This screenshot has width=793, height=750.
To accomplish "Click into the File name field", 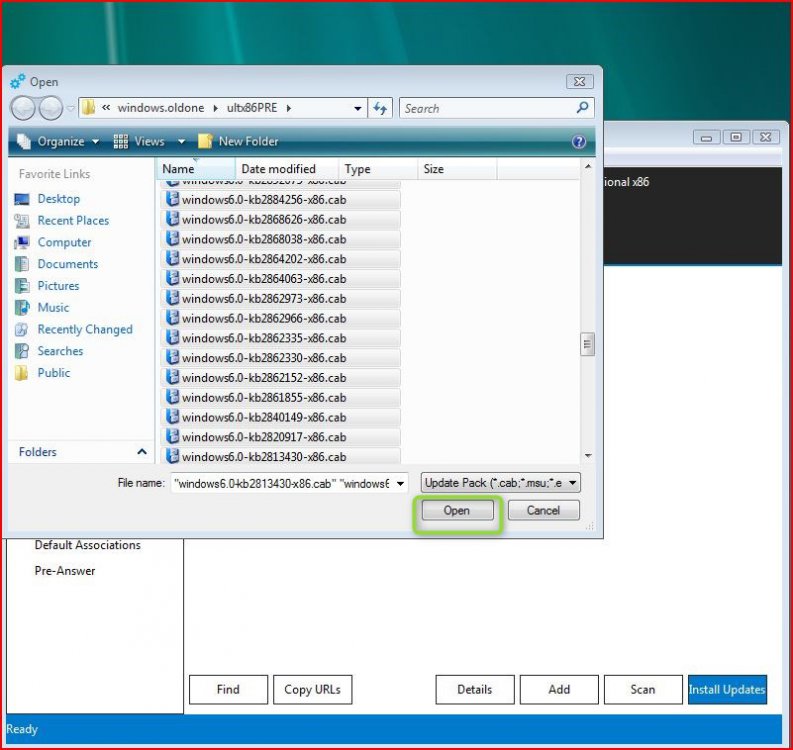I will (282, 483).
